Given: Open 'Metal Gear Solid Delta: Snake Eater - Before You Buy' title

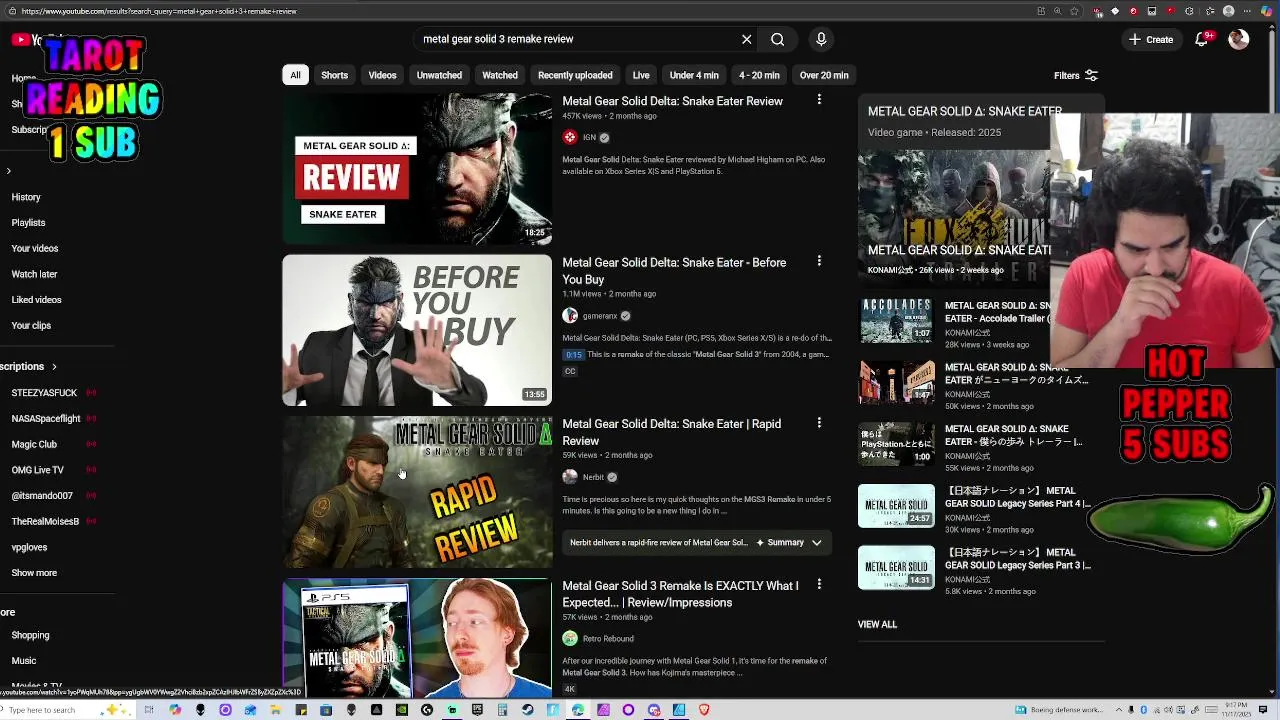Looking at the screenshot, I should point(674,271).
